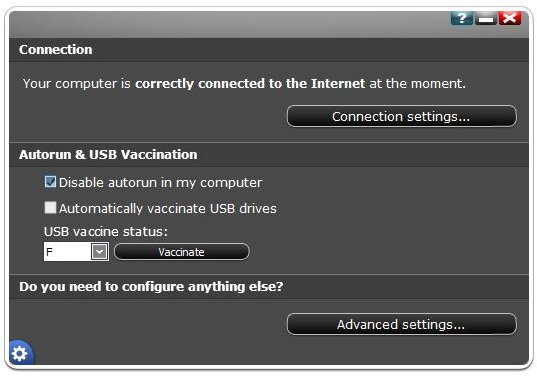
Task: Click "Your computer is" status message start
Action: (x=77, y=84)
